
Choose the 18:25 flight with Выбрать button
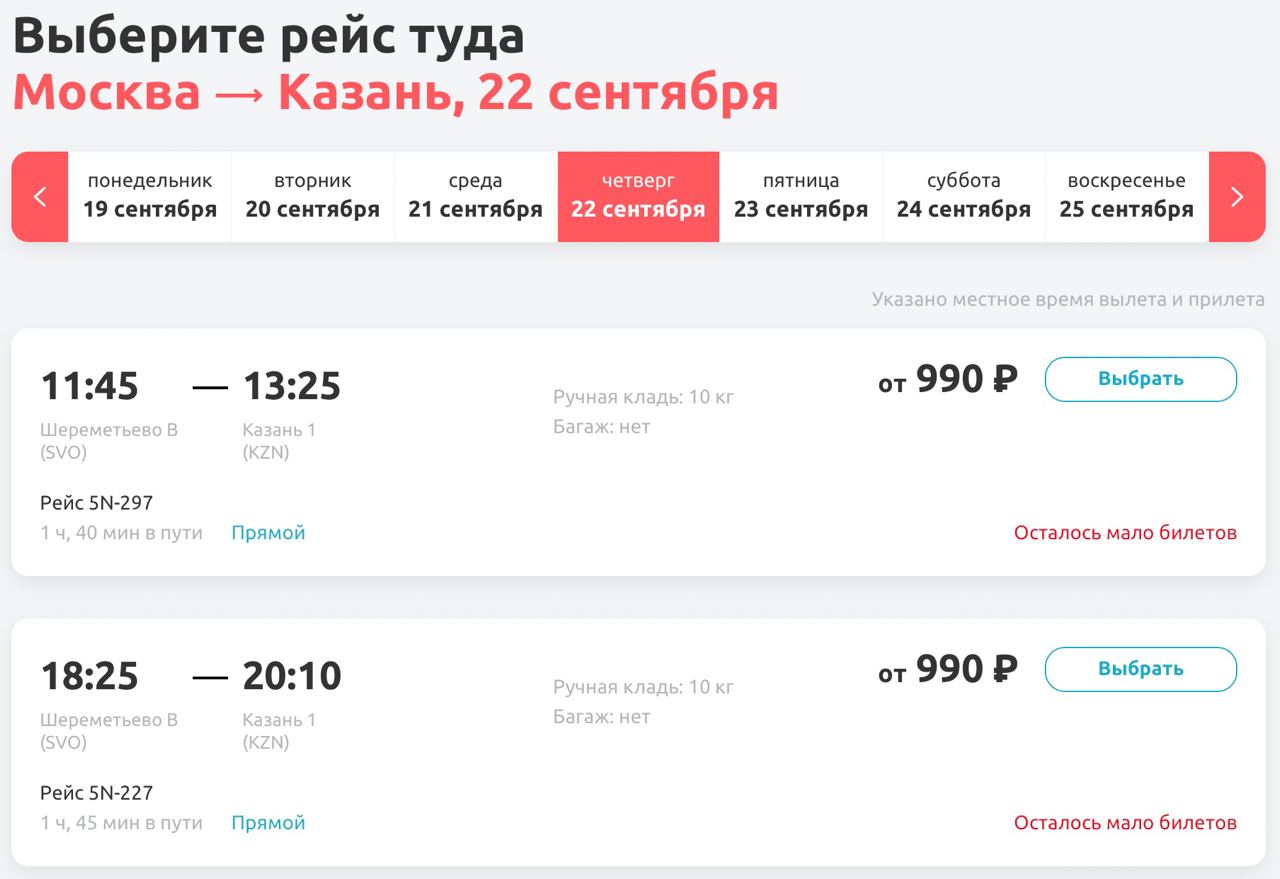(x=1141, y=669)
